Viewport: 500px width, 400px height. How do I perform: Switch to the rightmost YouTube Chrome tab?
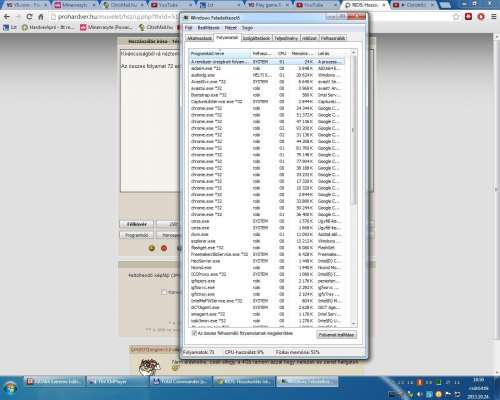(x=413, y=5)
